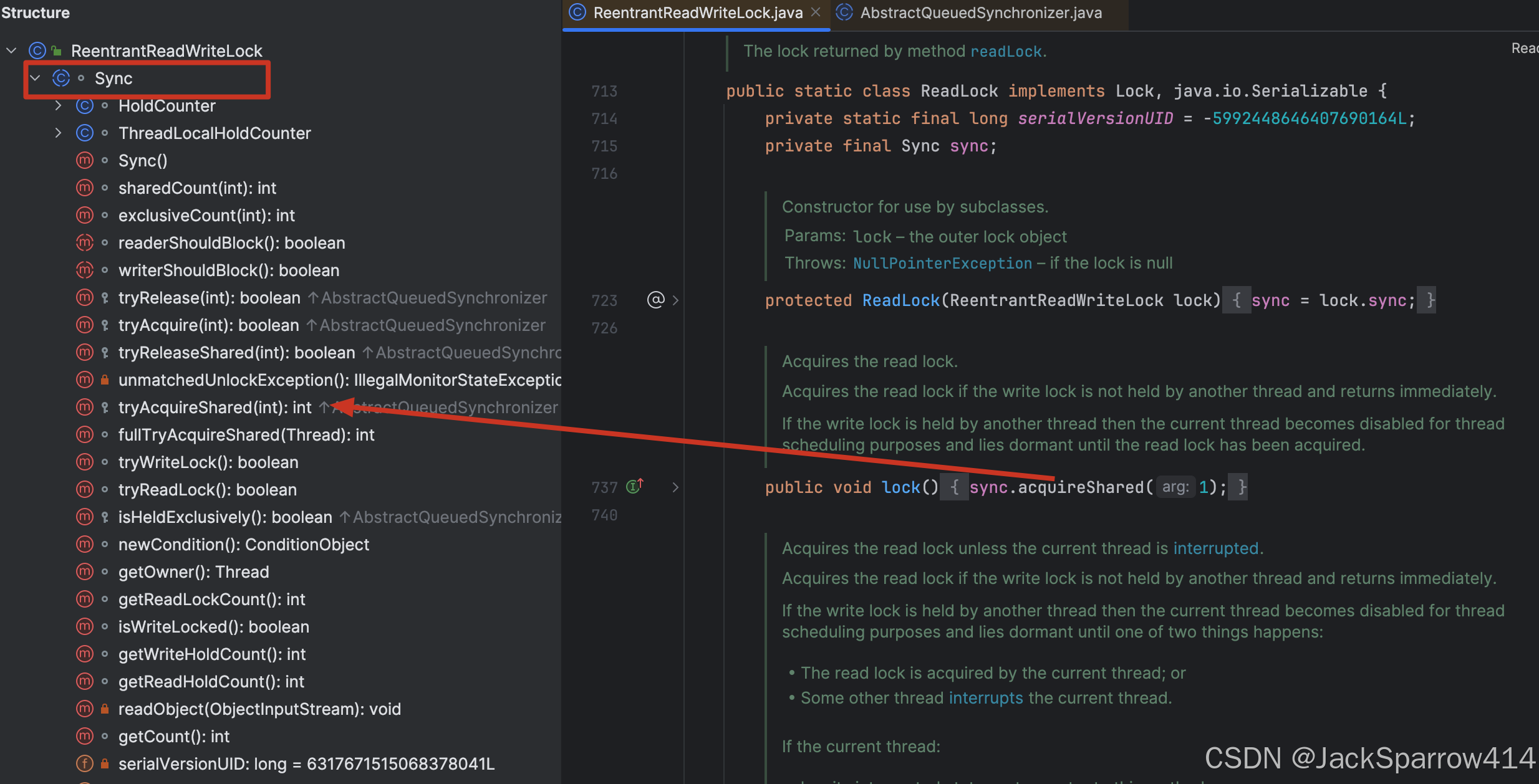Click the method icon next to Sync() constructor
Viewport: 1539px width, 784px height.
85,160
